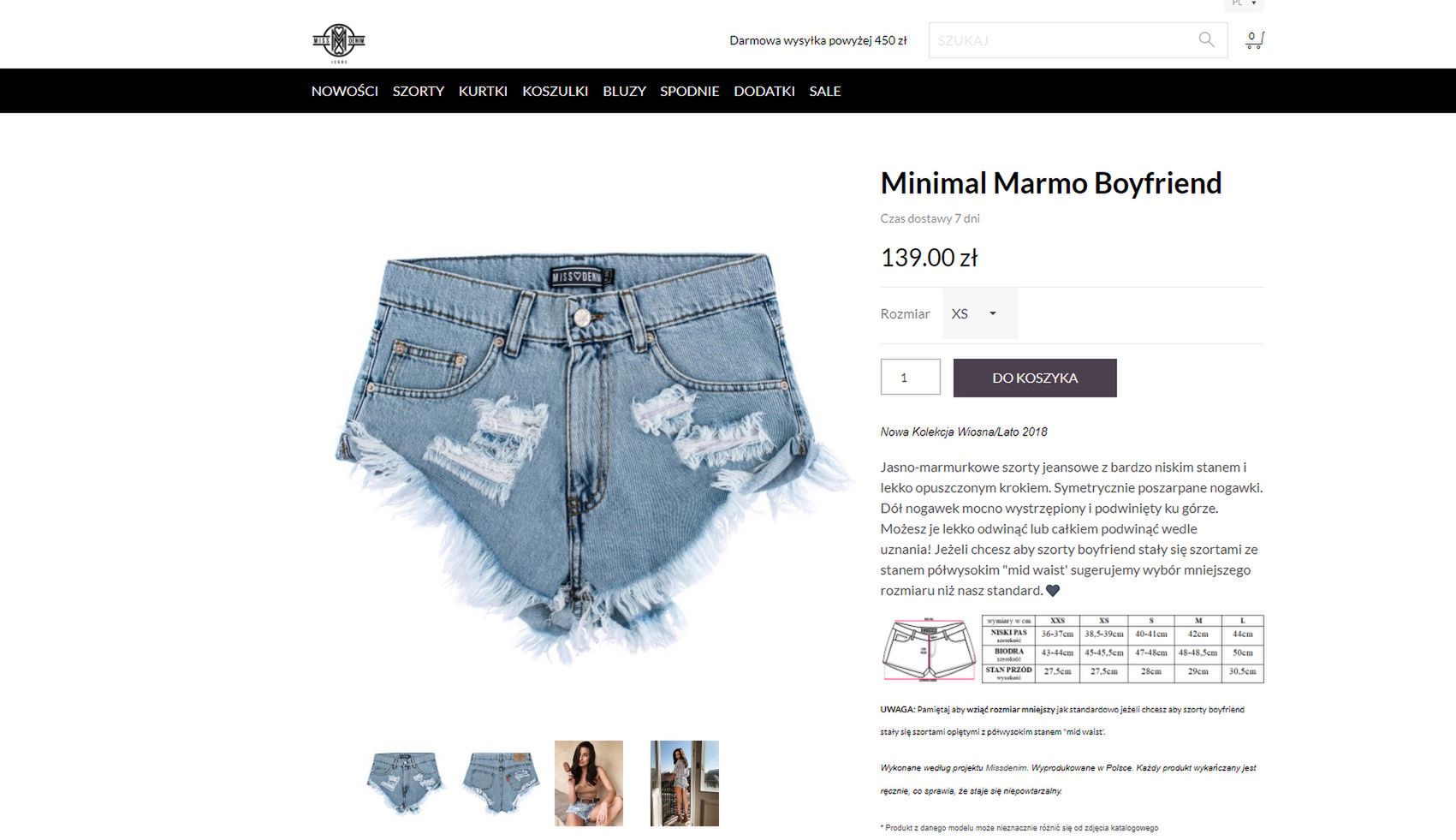Open the BLUZY category
1456x840 pixels.
tap(624, 91)
